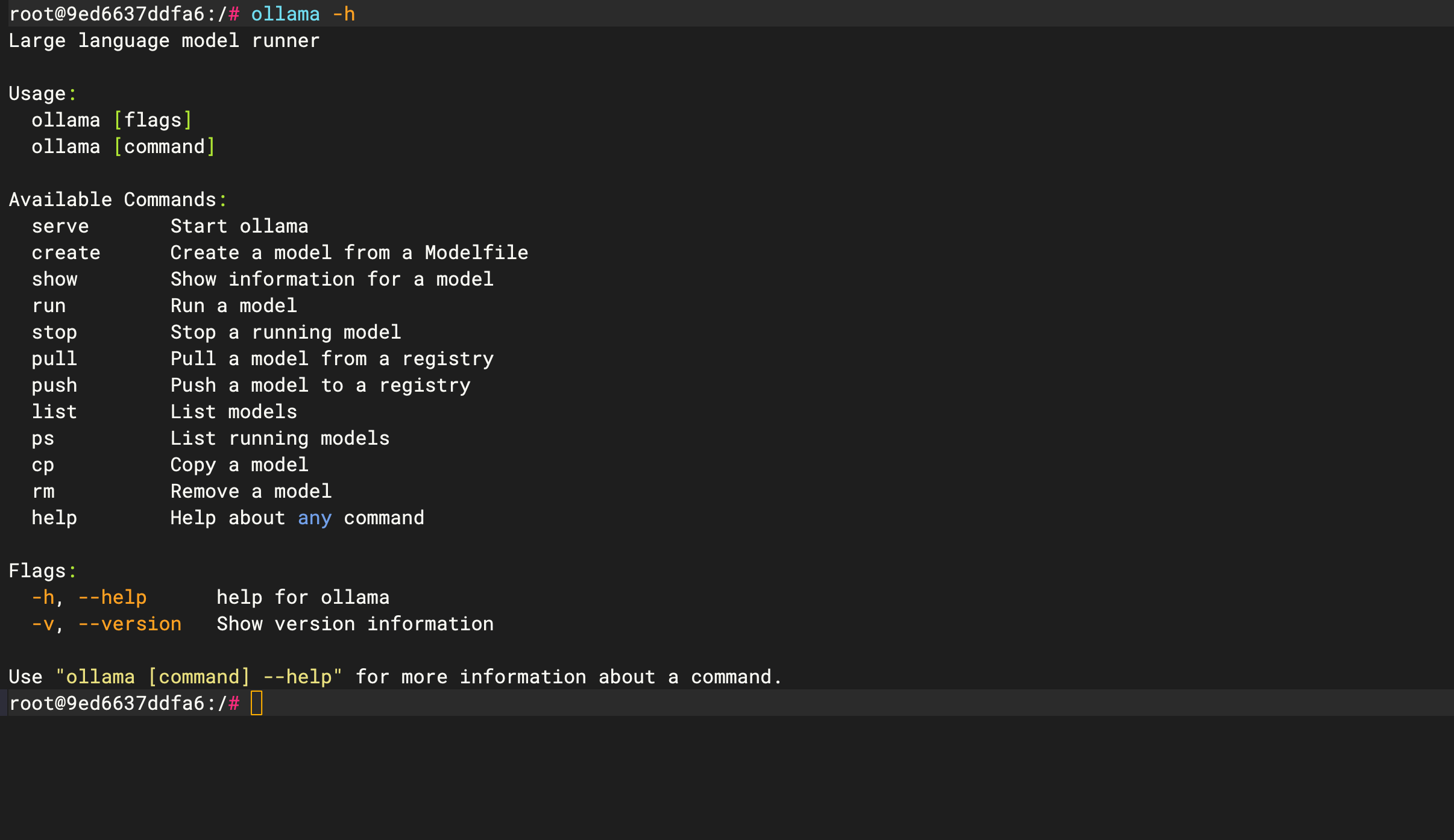
Task: Click the 'Available Commands' heading
Action: tap(113, 199)
